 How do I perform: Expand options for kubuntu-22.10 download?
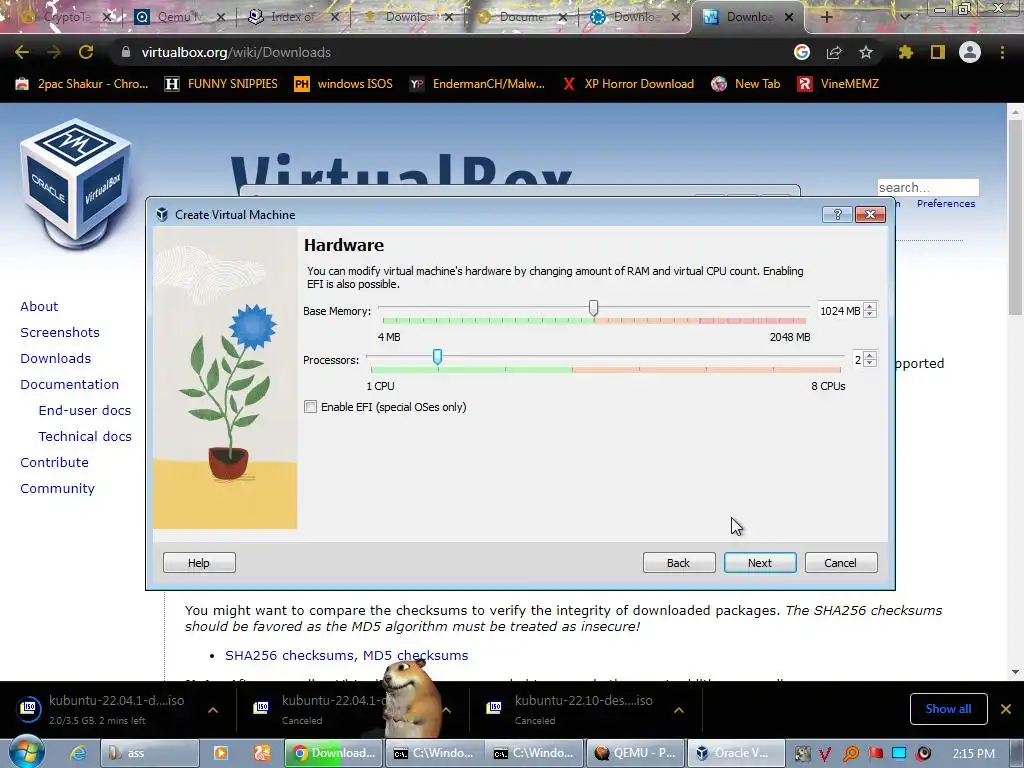point(679,710)
